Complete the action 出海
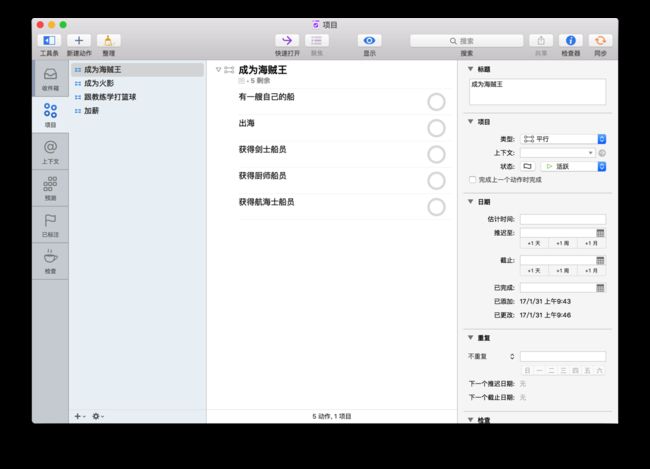The width and height of the screenshot is (650, 469). [436, 128]
